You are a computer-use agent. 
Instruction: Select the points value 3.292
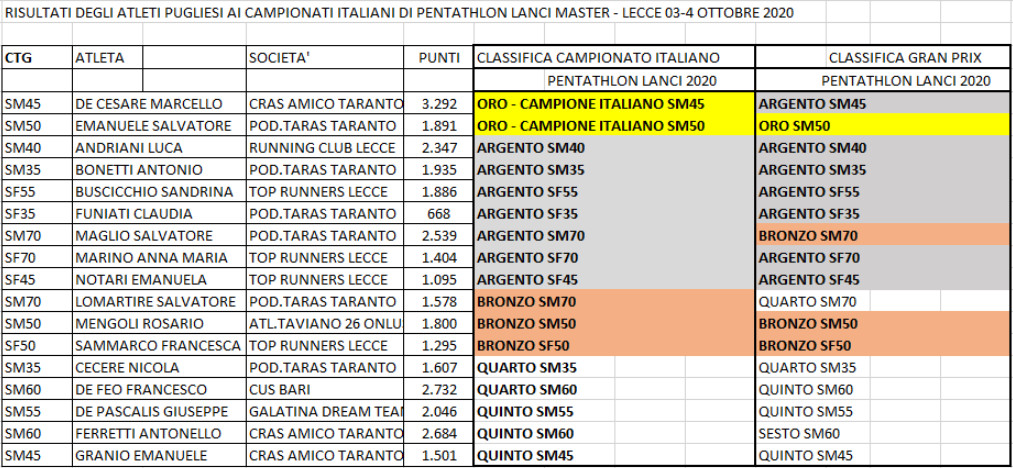coord(438,104)
